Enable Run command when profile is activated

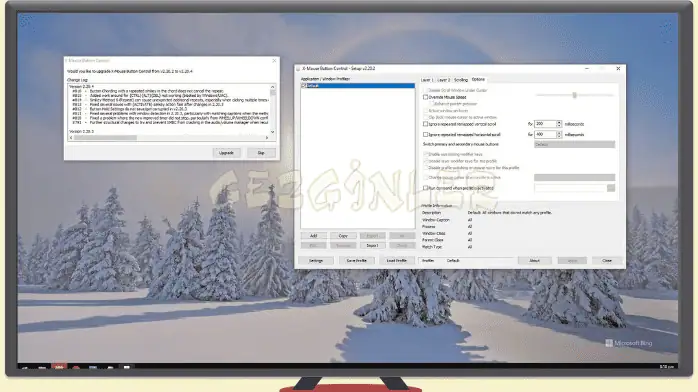pyautogui.click(x=425, y=188)
